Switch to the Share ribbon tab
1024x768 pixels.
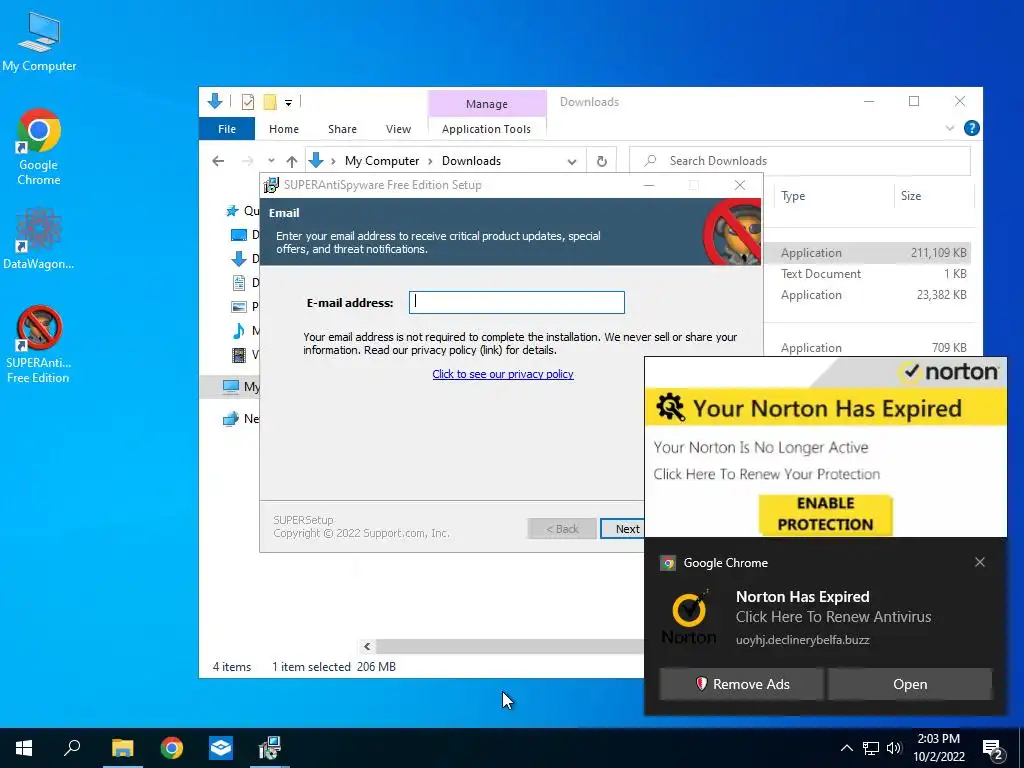pos(342,129)
